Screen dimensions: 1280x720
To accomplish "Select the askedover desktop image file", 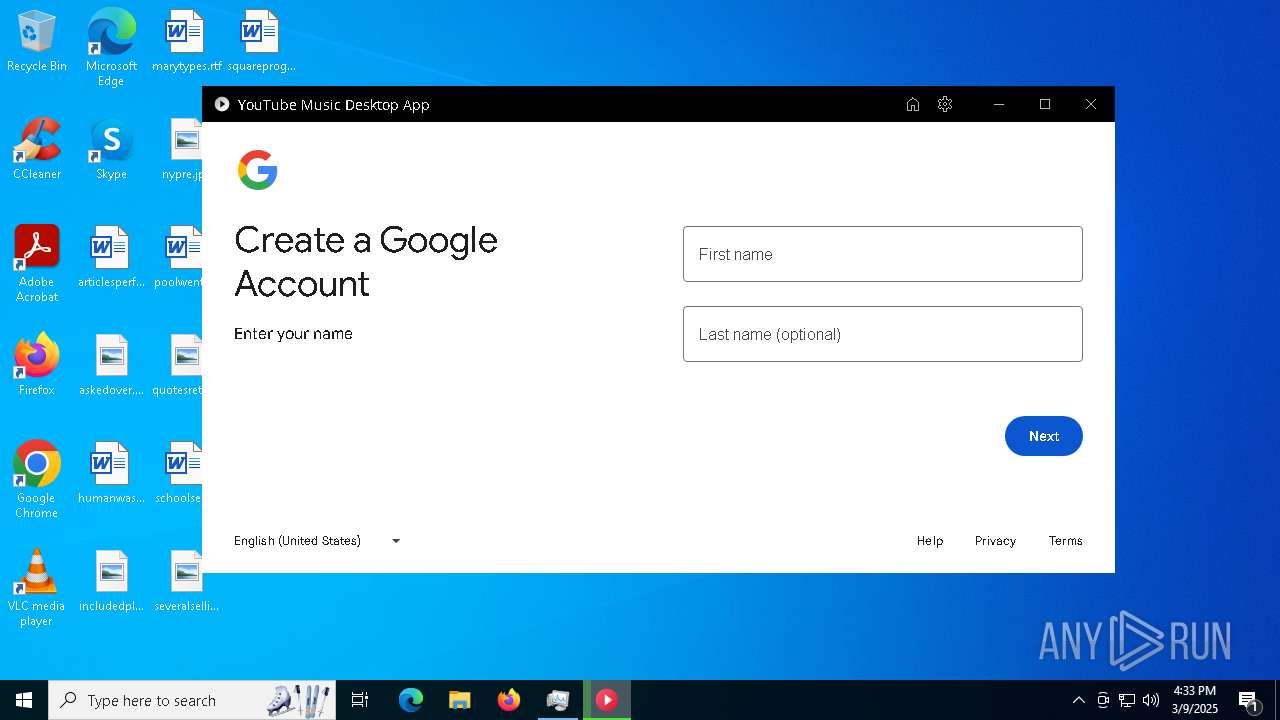I will pyautogui.click(x=111, y=366).
